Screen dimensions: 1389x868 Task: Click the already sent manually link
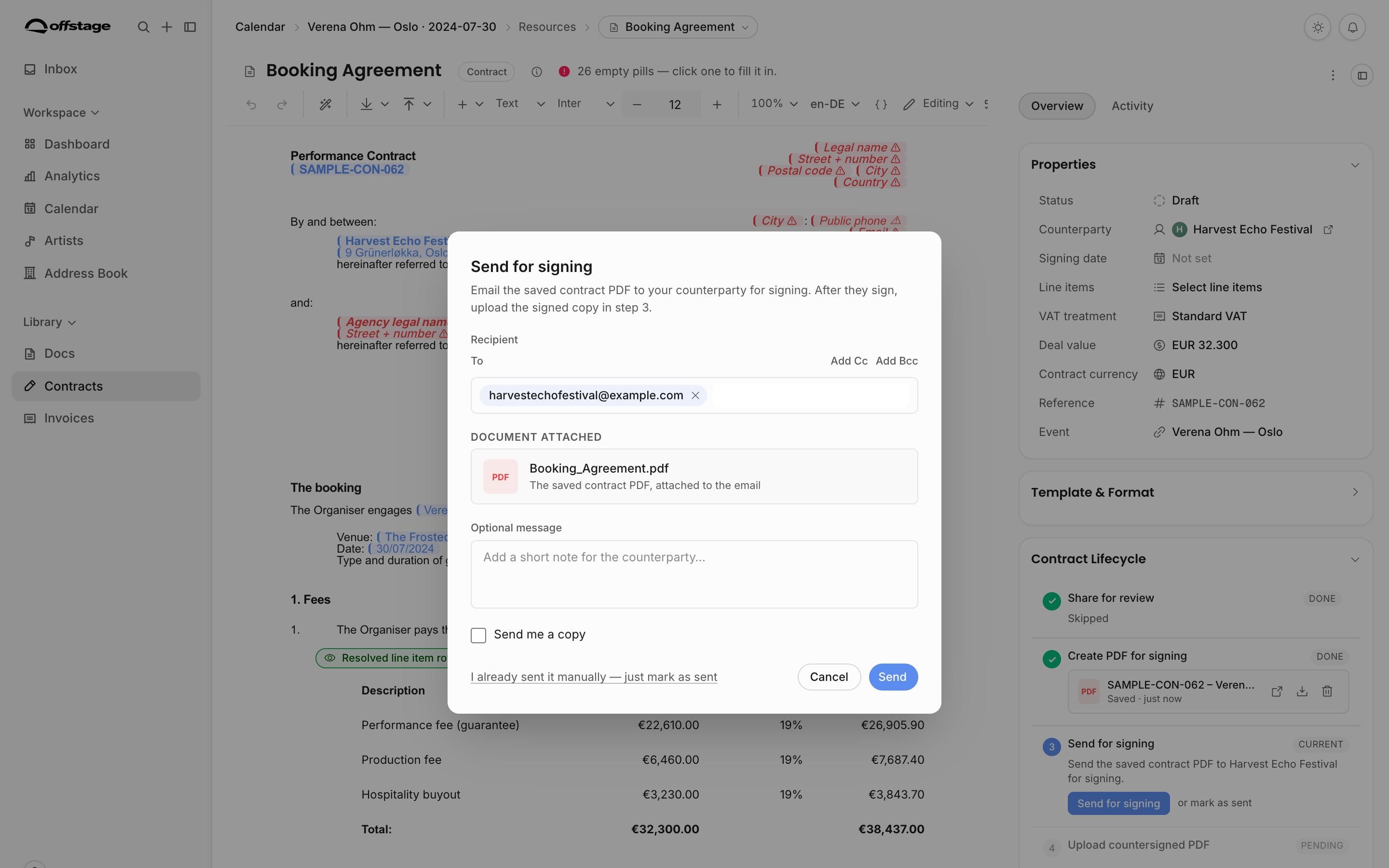pyautogui.click(x=594, y=677)
